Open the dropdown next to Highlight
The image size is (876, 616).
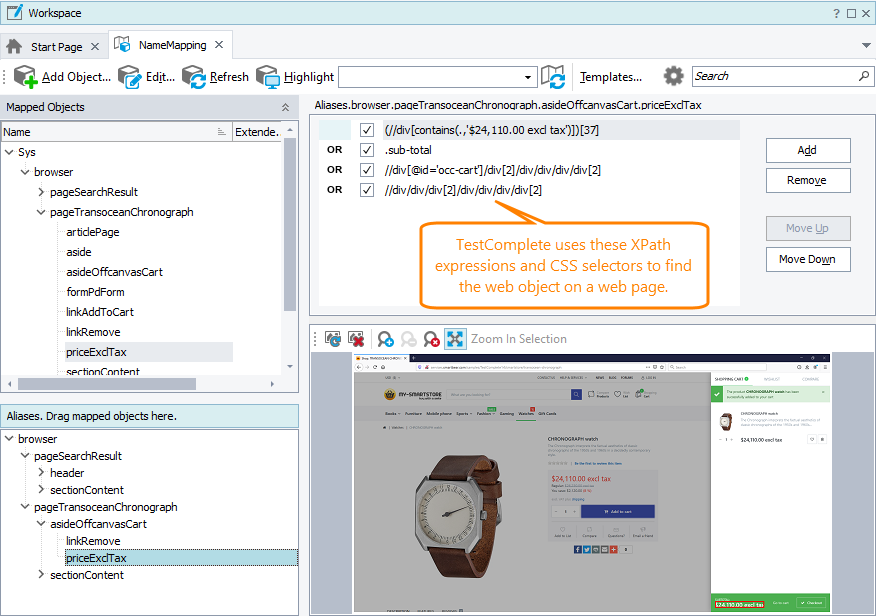click(x=529, y=77)
